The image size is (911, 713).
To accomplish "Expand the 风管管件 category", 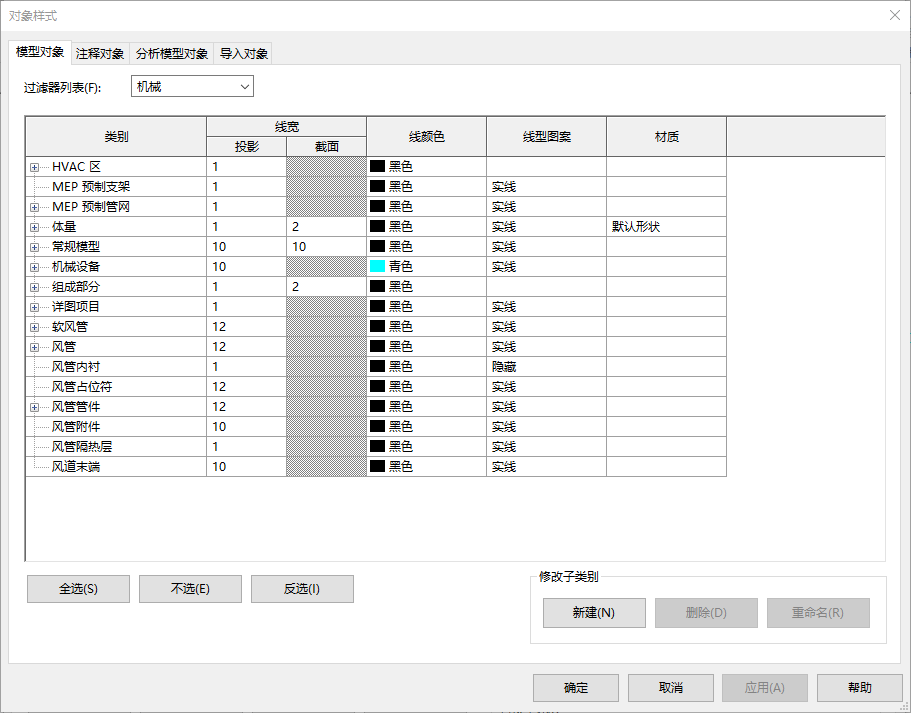I will click(x=34, y=408).
